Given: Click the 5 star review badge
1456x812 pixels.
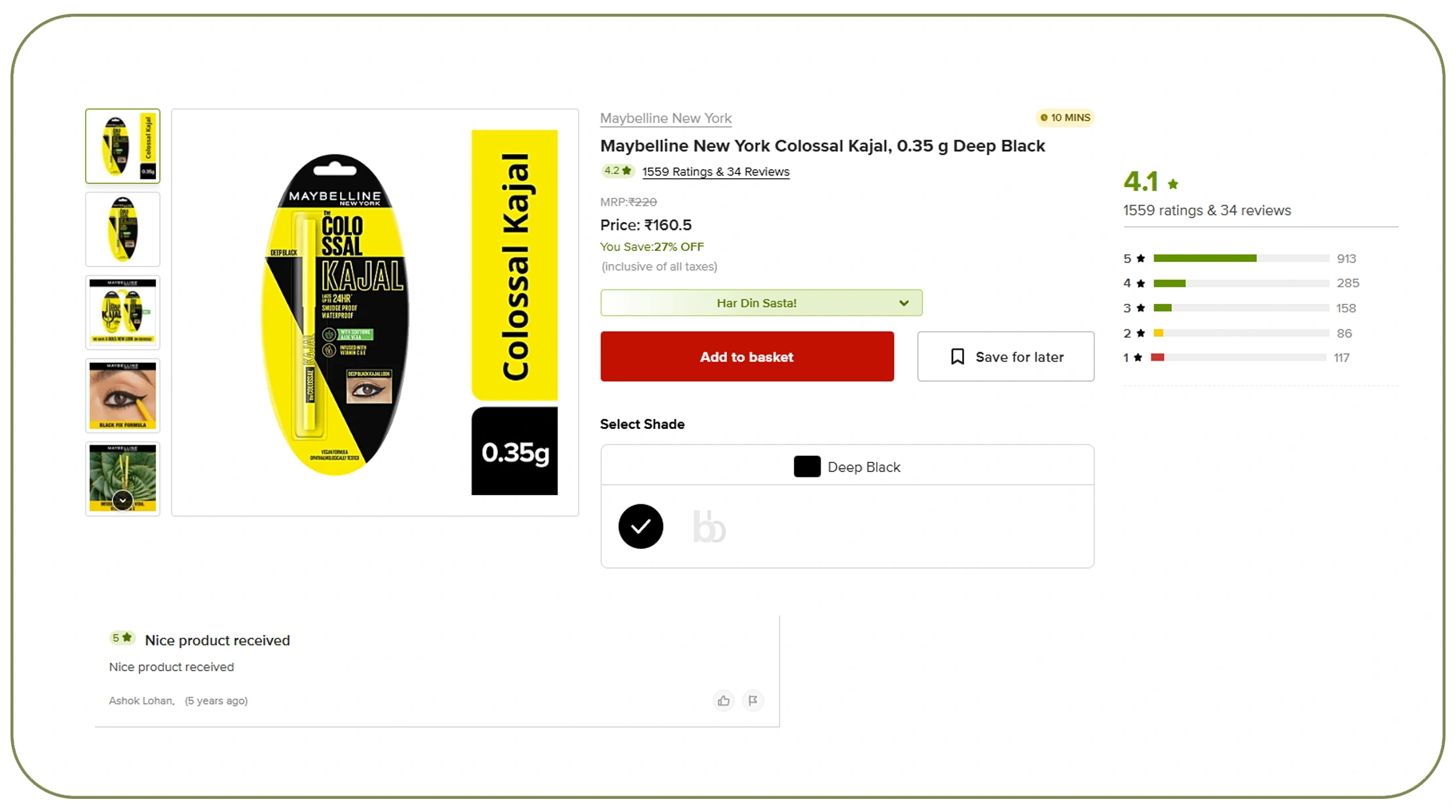Looking at the screenshot, I should coord(122,638).
